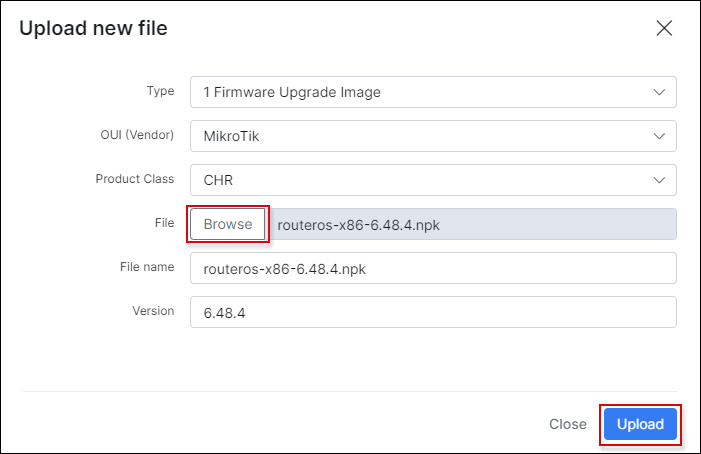Open the Product Class dropdown chevron
This screenshot has width=701, height=454.
[658, 180]
